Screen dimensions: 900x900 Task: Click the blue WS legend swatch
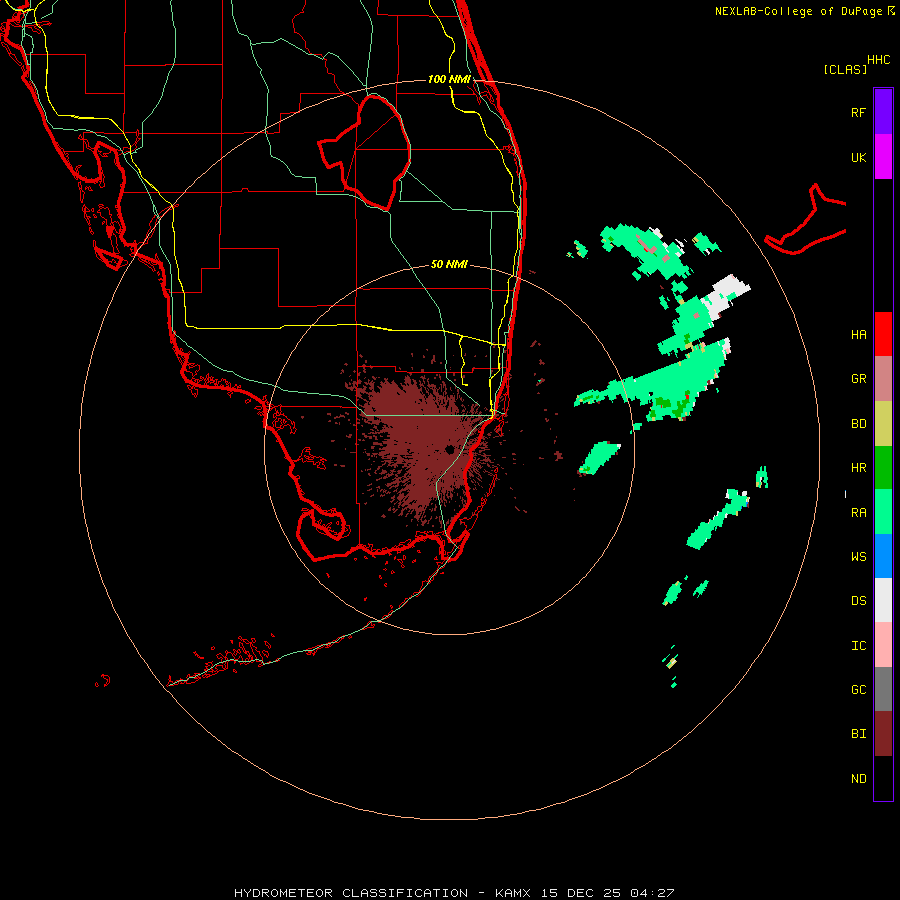pyautogui.click(x=883, y=556)
